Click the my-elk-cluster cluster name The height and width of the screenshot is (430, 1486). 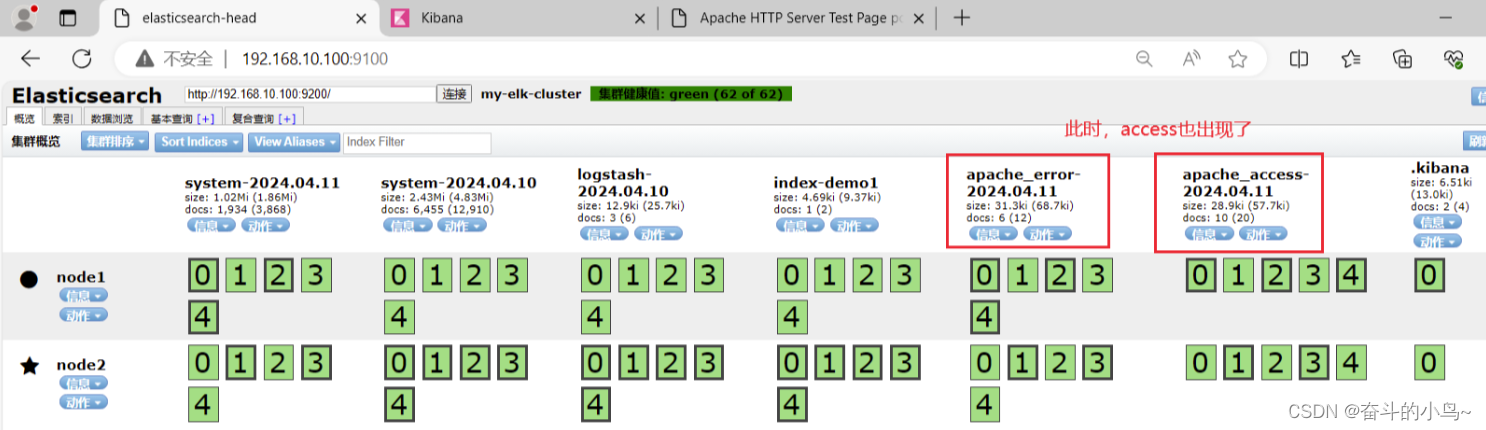click(531, 94)
